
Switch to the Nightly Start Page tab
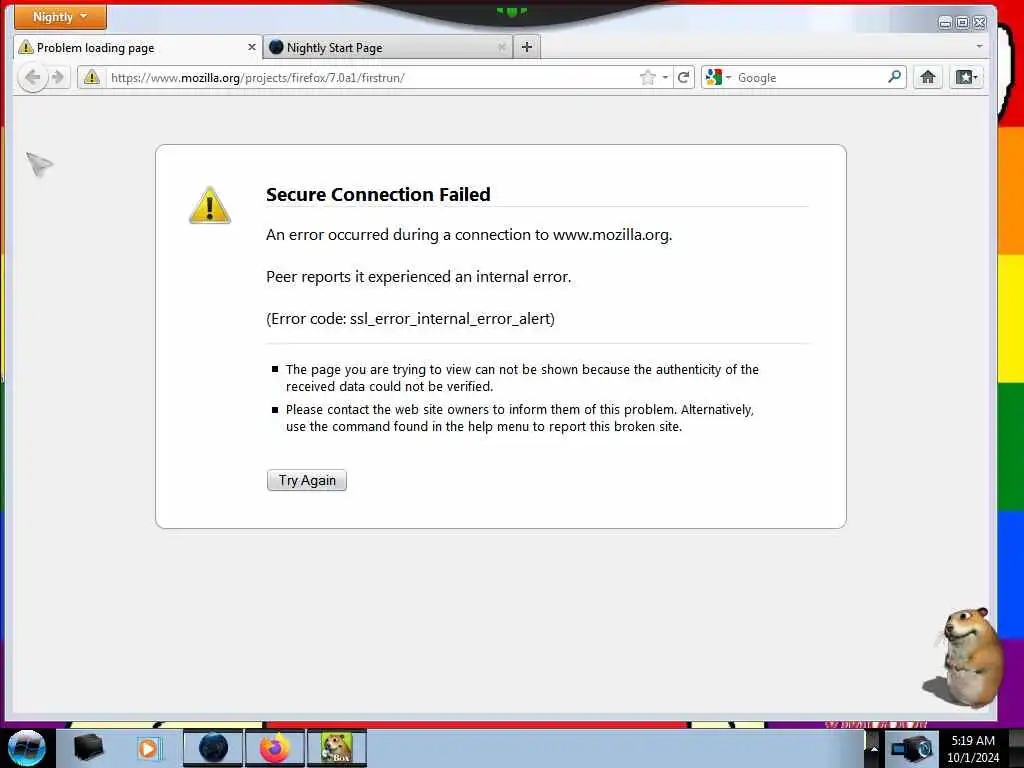tap(388, 48)
